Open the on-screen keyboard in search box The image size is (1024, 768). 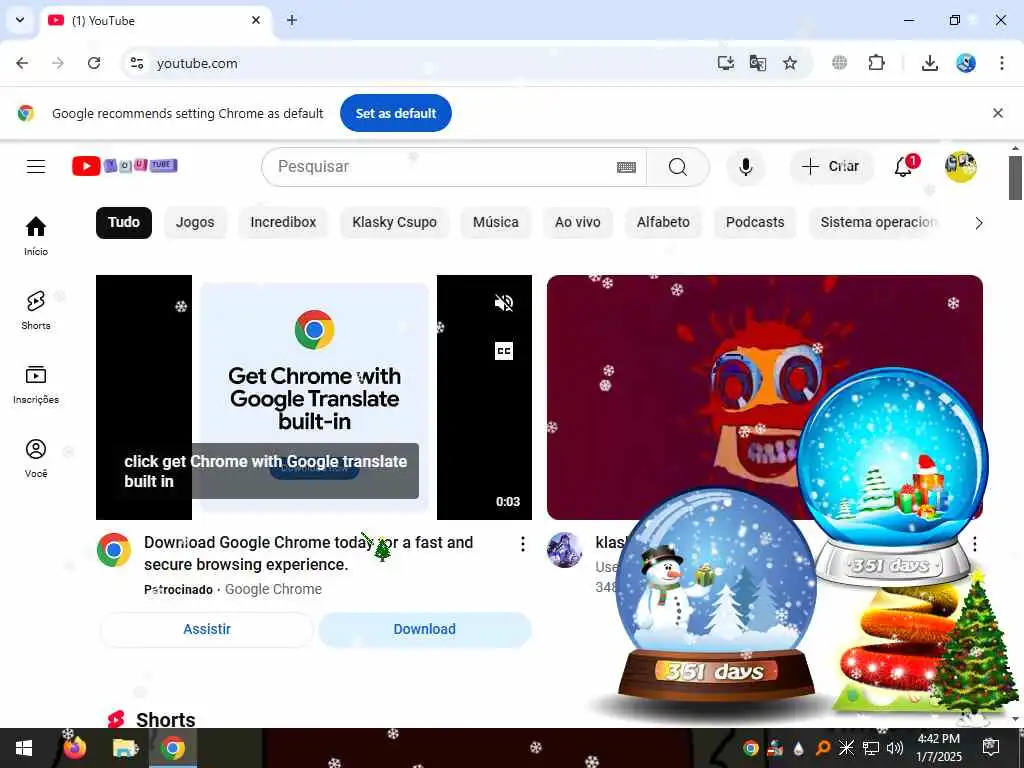pos(626,167)
